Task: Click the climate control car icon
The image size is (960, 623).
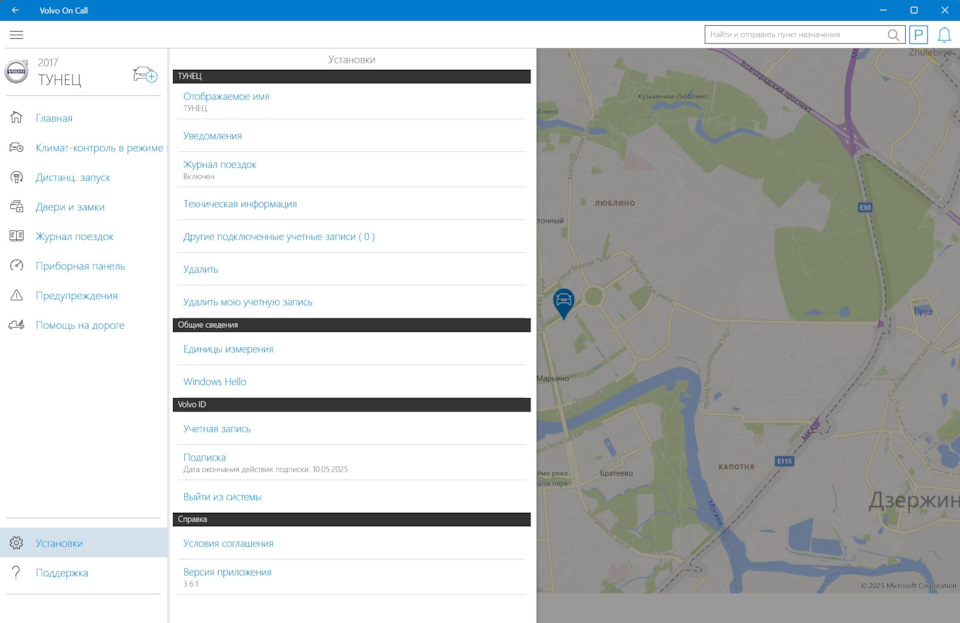Action: (x=17, y=147)
